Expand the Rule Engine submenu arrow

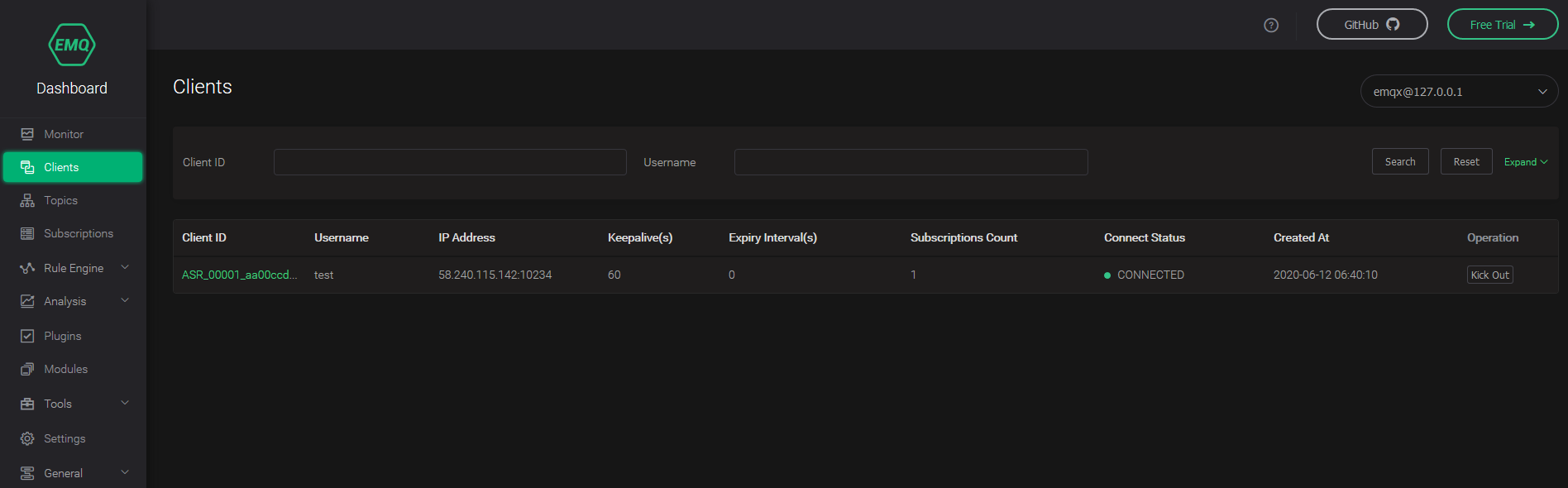coord(125,267)
